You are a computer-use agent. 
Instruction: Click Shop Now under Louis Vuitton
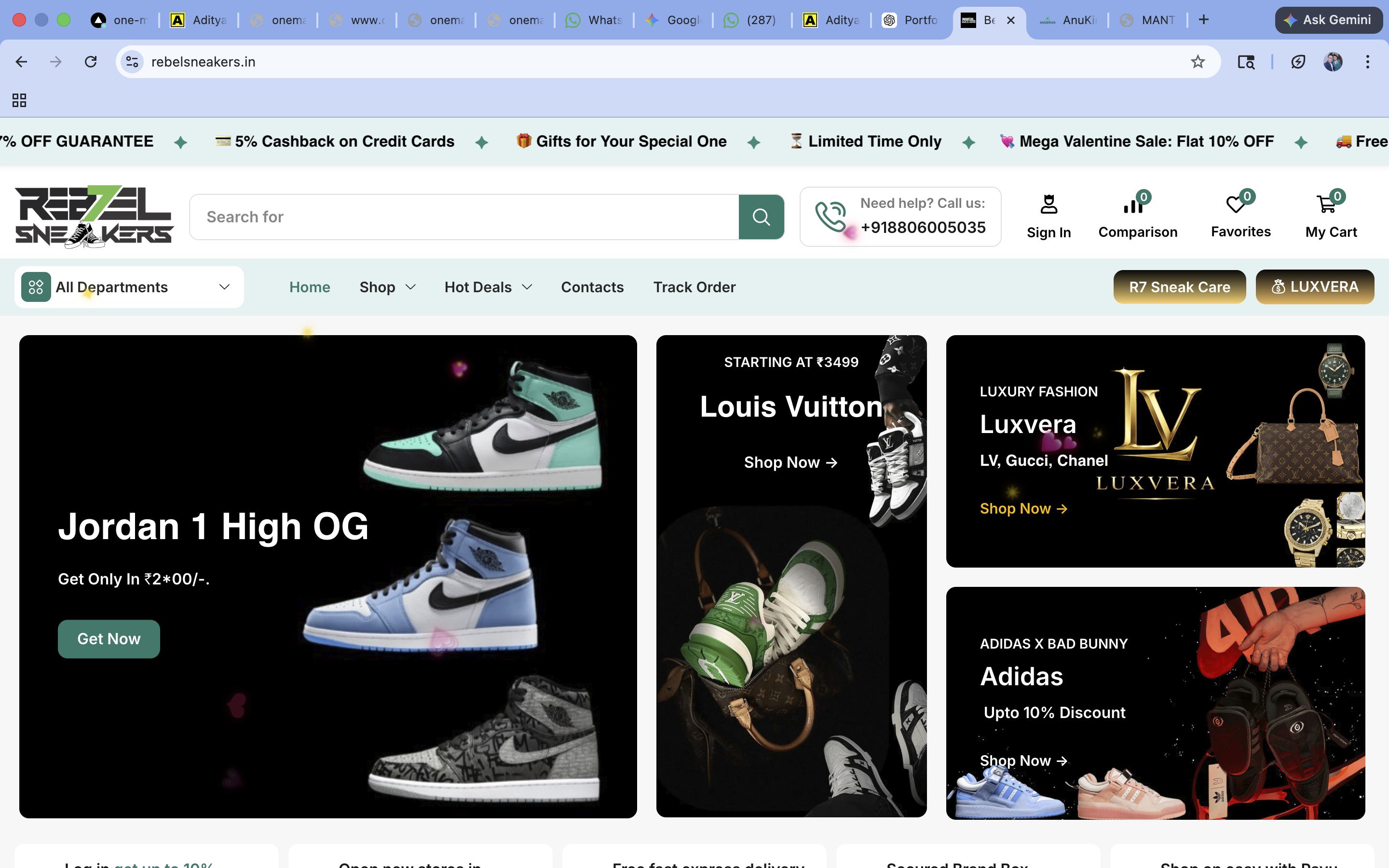point(791,462)
